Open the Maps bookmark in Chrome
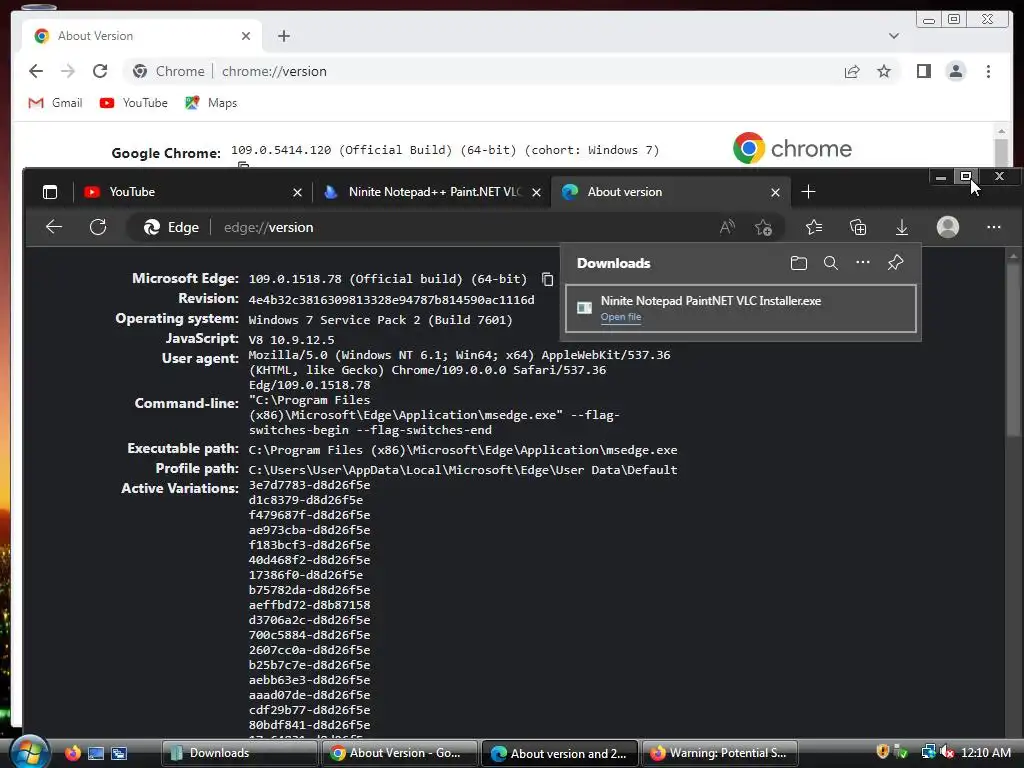The height and width of the screenshot is (768, 1024). coord(211,103)
